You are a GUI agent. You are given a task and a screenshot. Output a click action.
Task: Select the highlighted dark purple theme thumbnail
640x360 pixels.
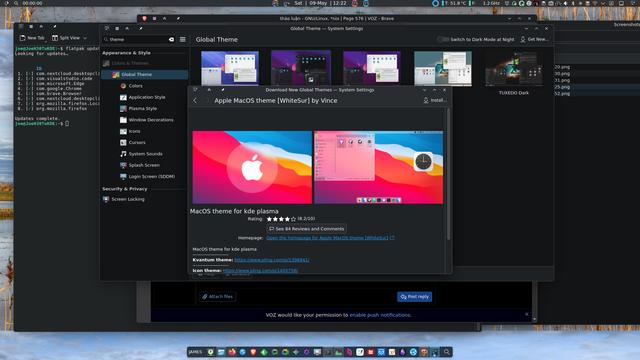[x=301, y=68]
